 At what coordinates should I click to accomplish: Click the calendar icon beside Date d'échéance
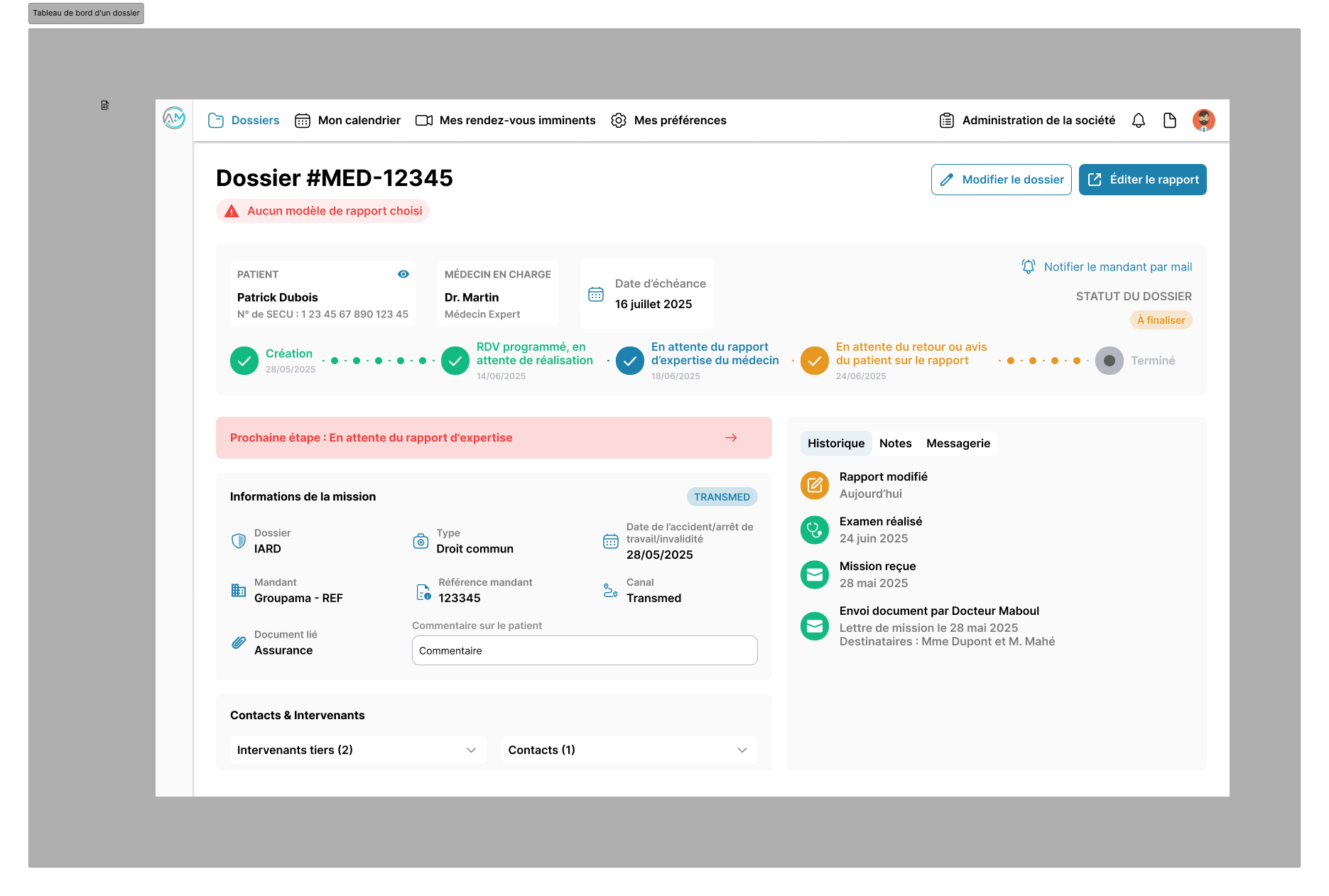[596, 294]
